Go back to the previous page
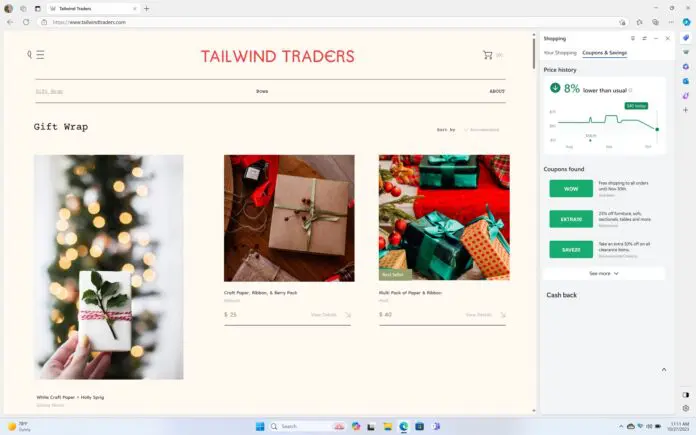The width and height of the screenshot is (696, 435). (10, 22)
